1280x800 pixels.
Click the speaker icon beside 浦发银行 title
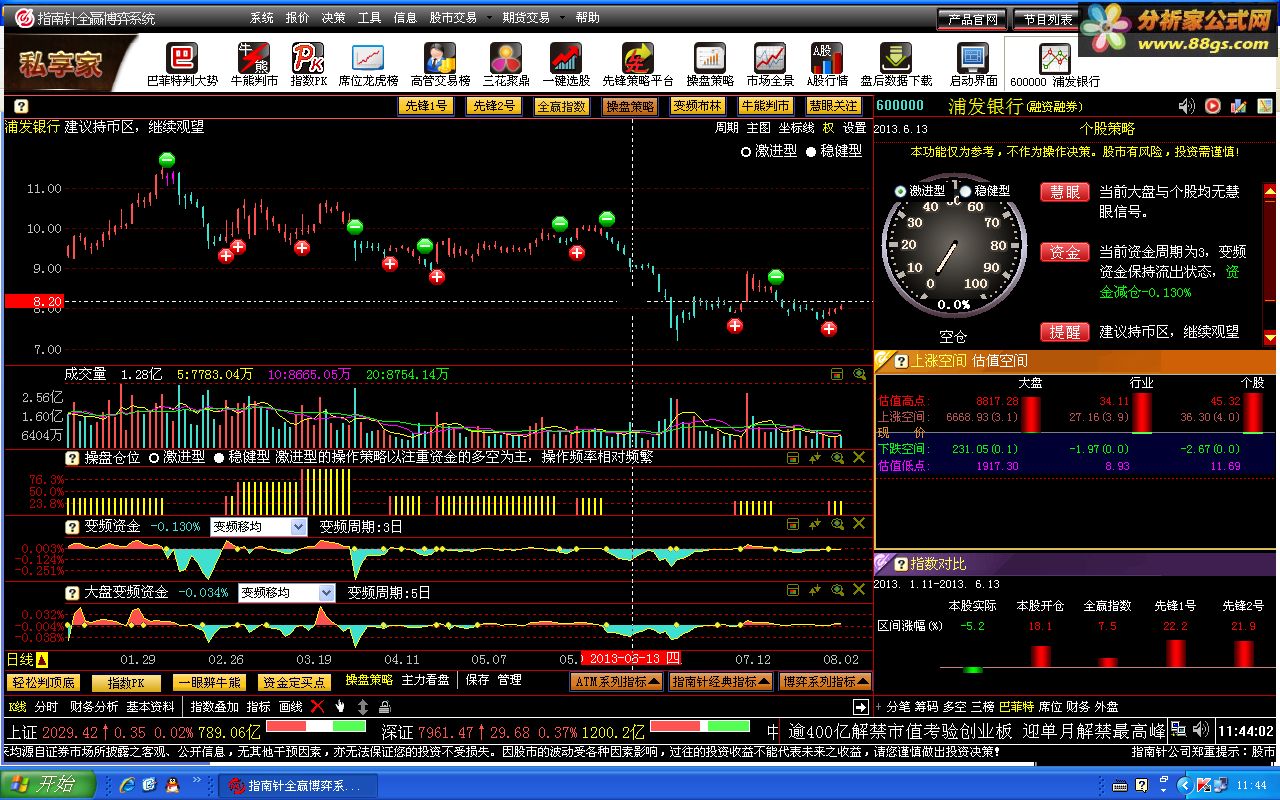[x=1187, y=106]
